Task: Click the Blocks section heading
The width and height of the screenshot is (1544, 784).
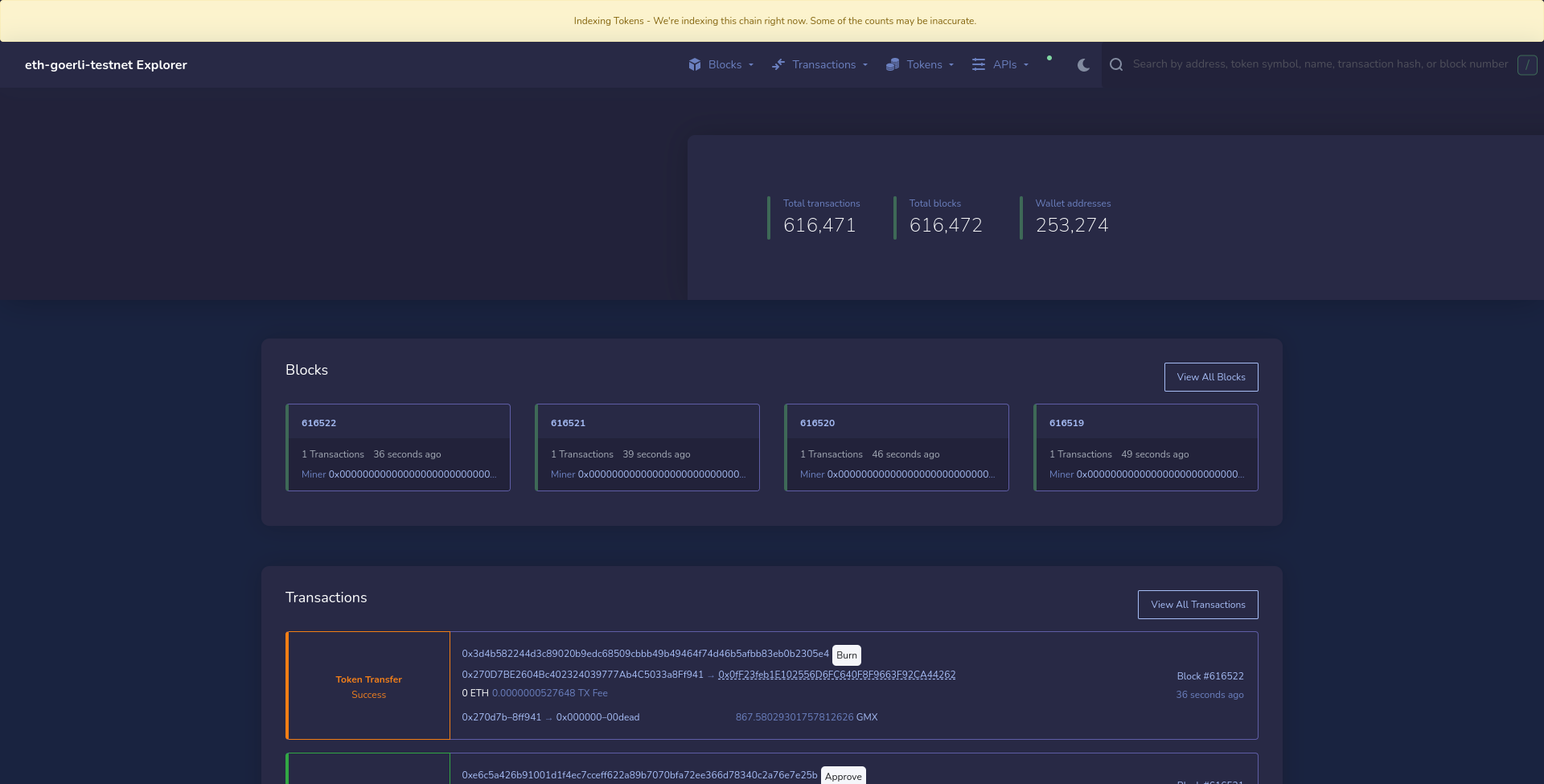Action: tap(306, 370)
